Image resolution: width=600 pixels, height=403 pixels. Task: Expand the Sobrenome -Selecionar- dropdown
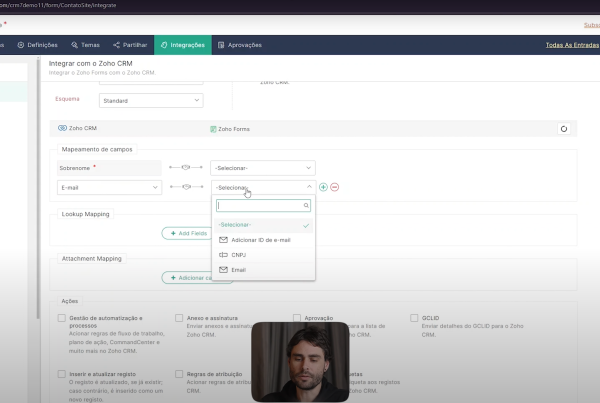(262, 168)
